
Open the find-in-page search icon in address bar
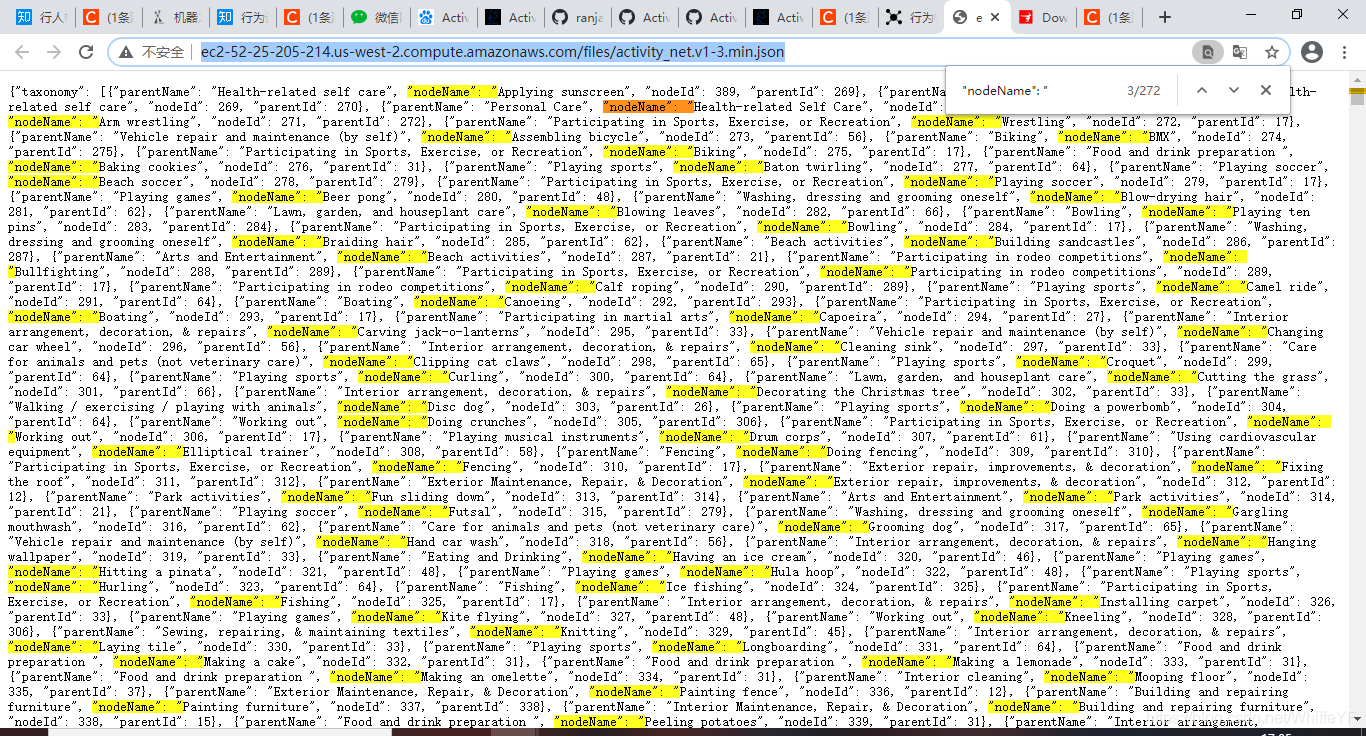(1208, 52)
